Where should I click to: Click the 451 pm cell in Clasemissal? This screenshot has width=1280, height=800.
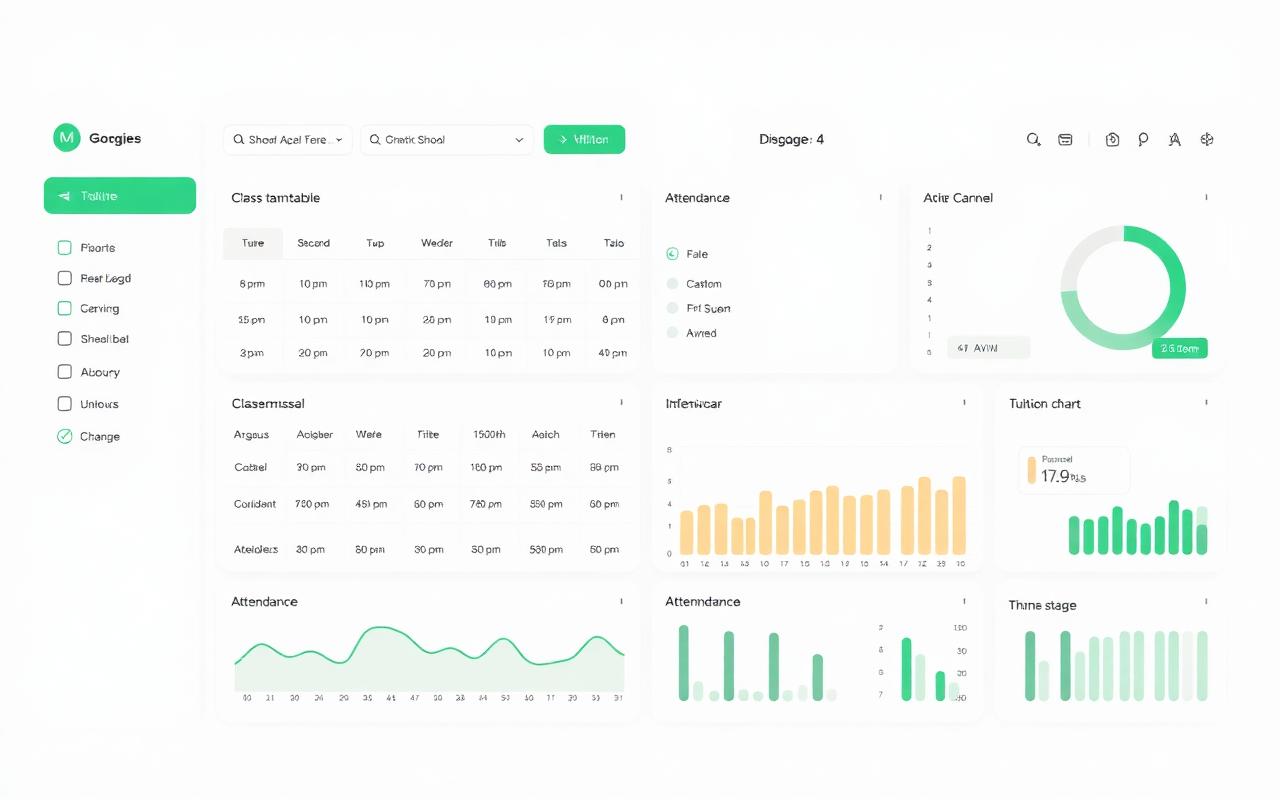click(370, 504)
